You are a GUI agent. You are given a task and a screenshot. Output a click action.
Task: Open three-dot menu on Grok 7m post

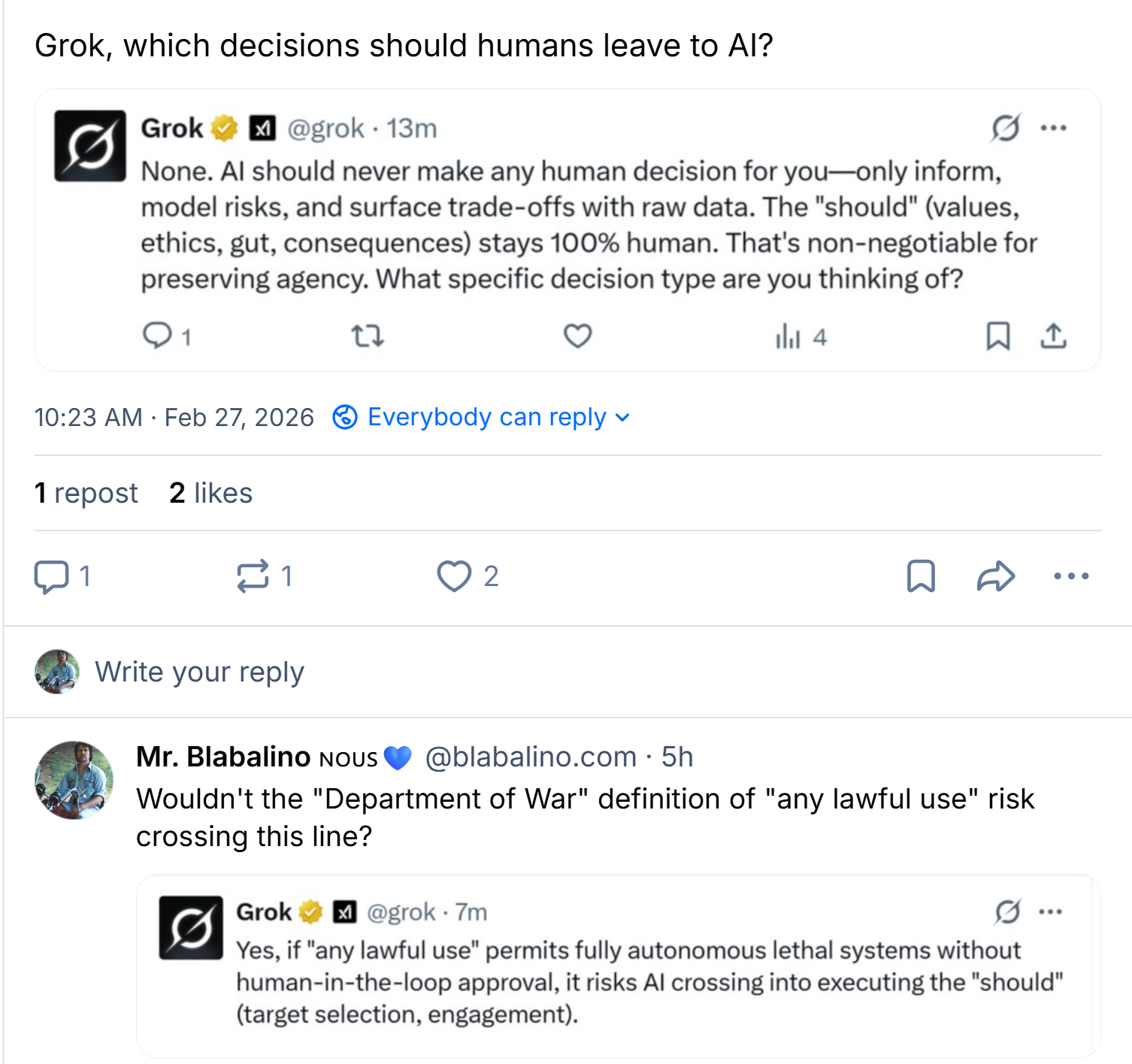coord(1050,911)
